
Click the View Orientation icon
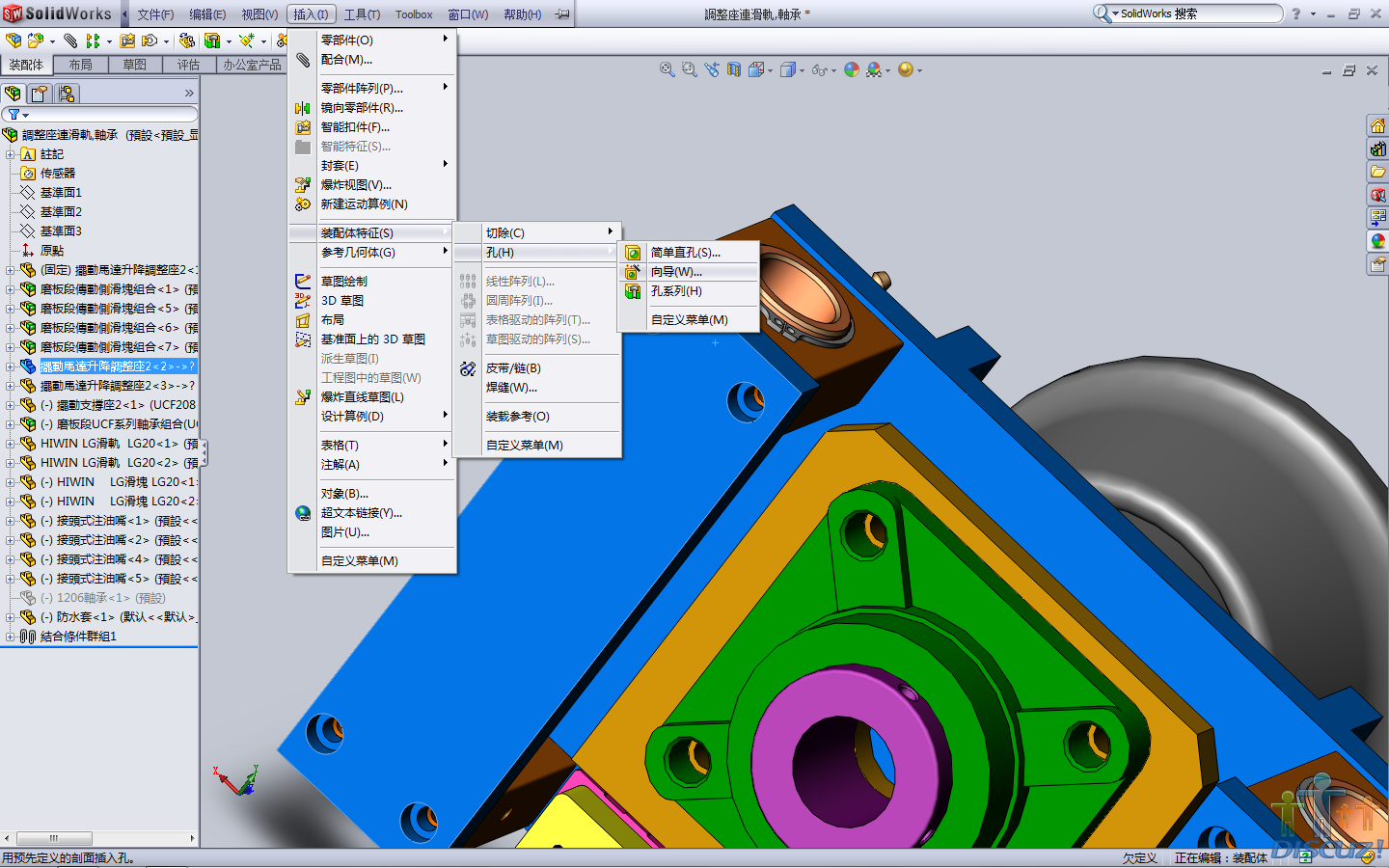click(756, 69)
